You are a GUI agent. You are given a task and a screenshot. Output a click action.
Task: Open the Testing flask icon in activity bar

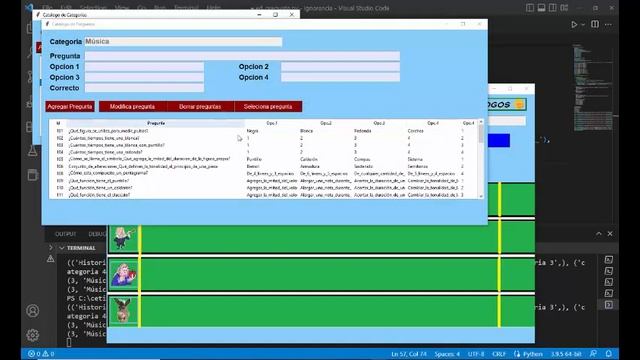pyautogui.click(x=33, y=151)
